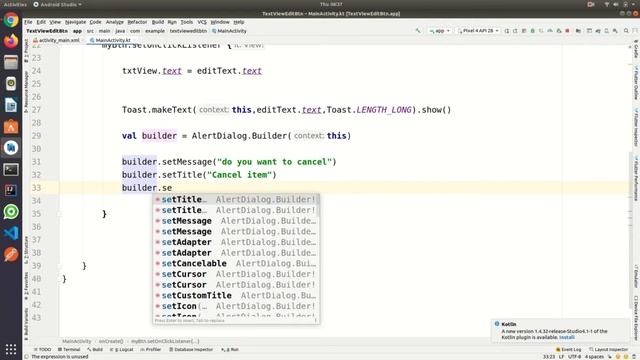Open the TODO tool window
Image resolution: width=640 pixels, height=360 pixels.
43,350
